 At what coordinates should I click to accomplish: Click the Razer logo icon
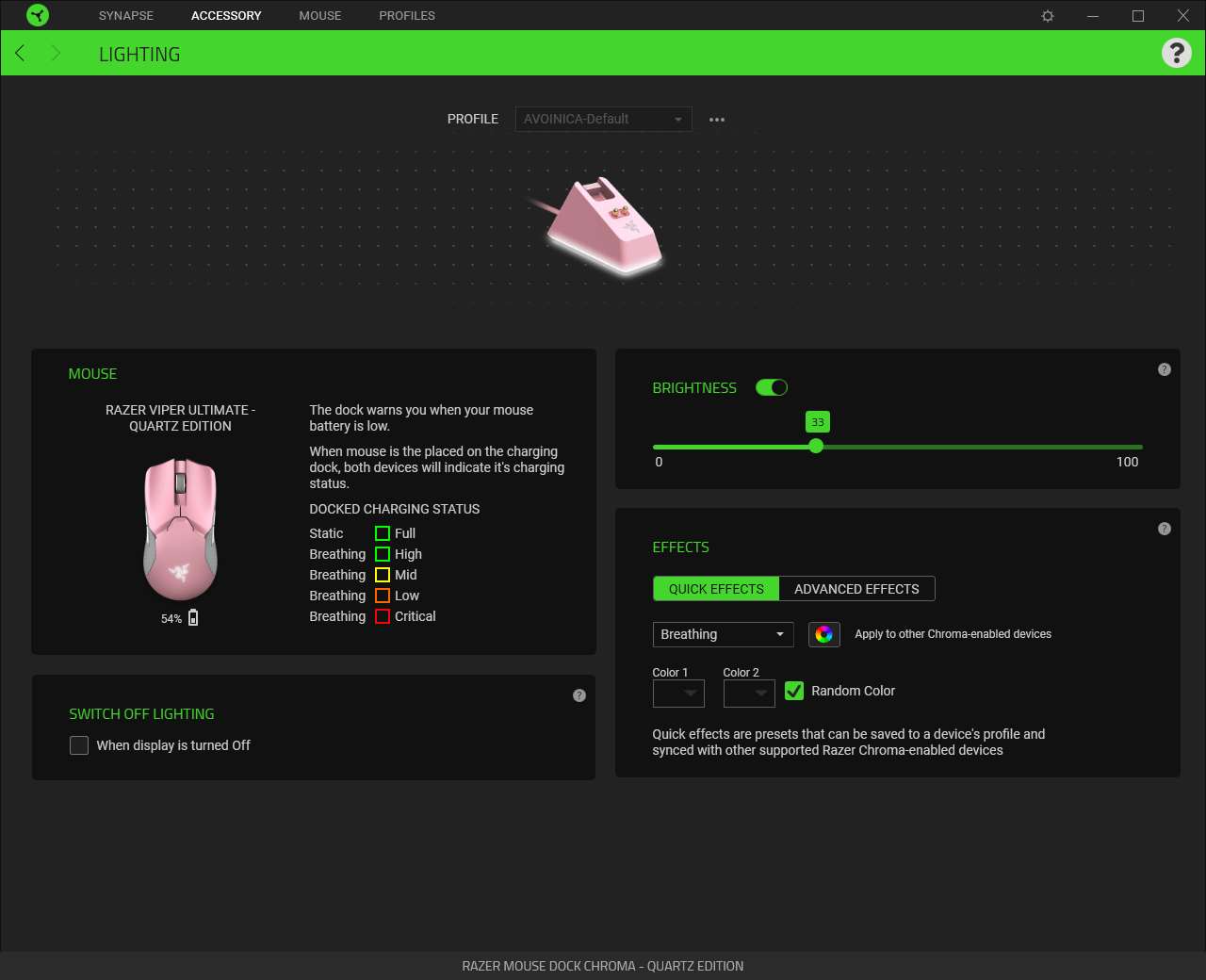(38, 15)
